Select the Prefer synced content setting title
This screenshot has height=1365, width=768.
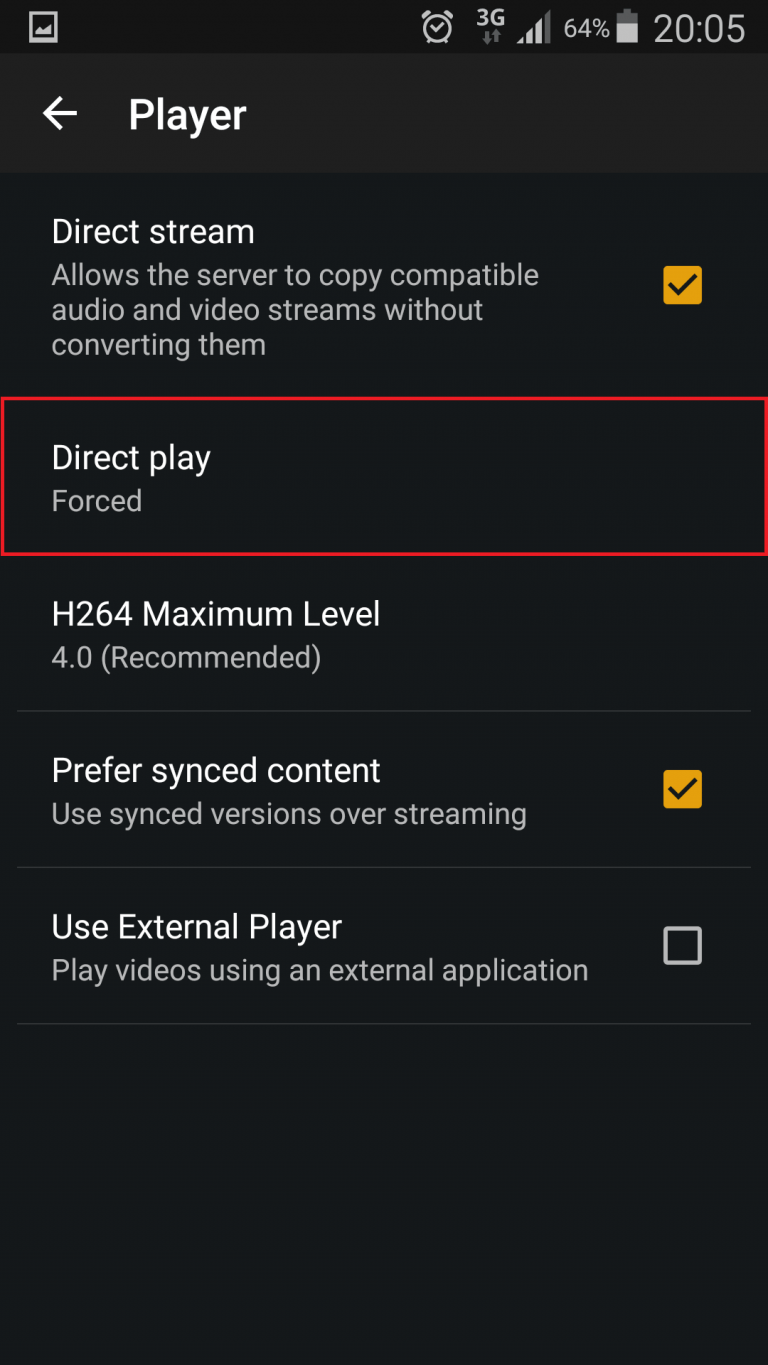(x=216, y=771)
